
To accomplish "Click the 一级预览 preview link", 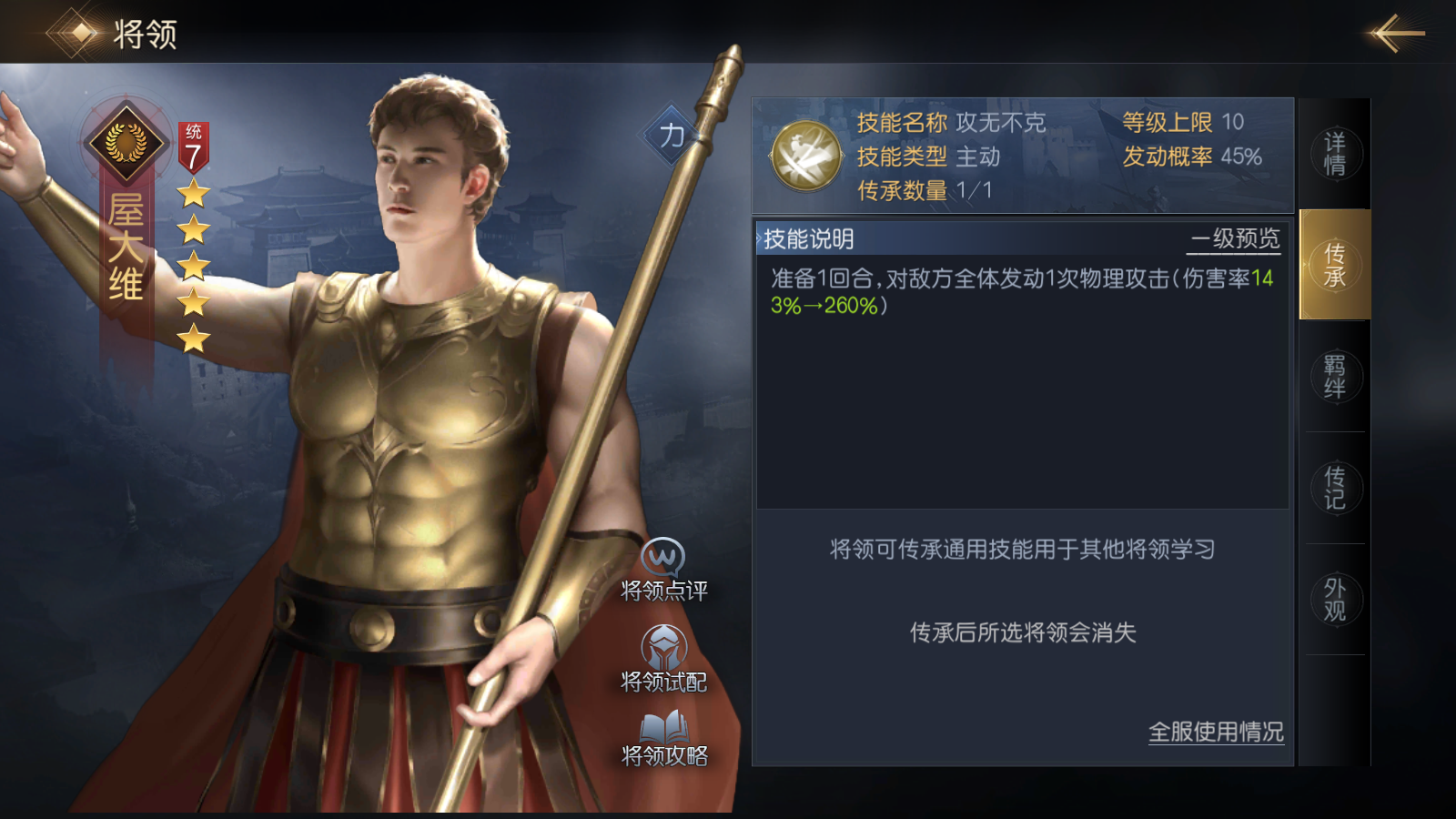I will coord(1235,239).
